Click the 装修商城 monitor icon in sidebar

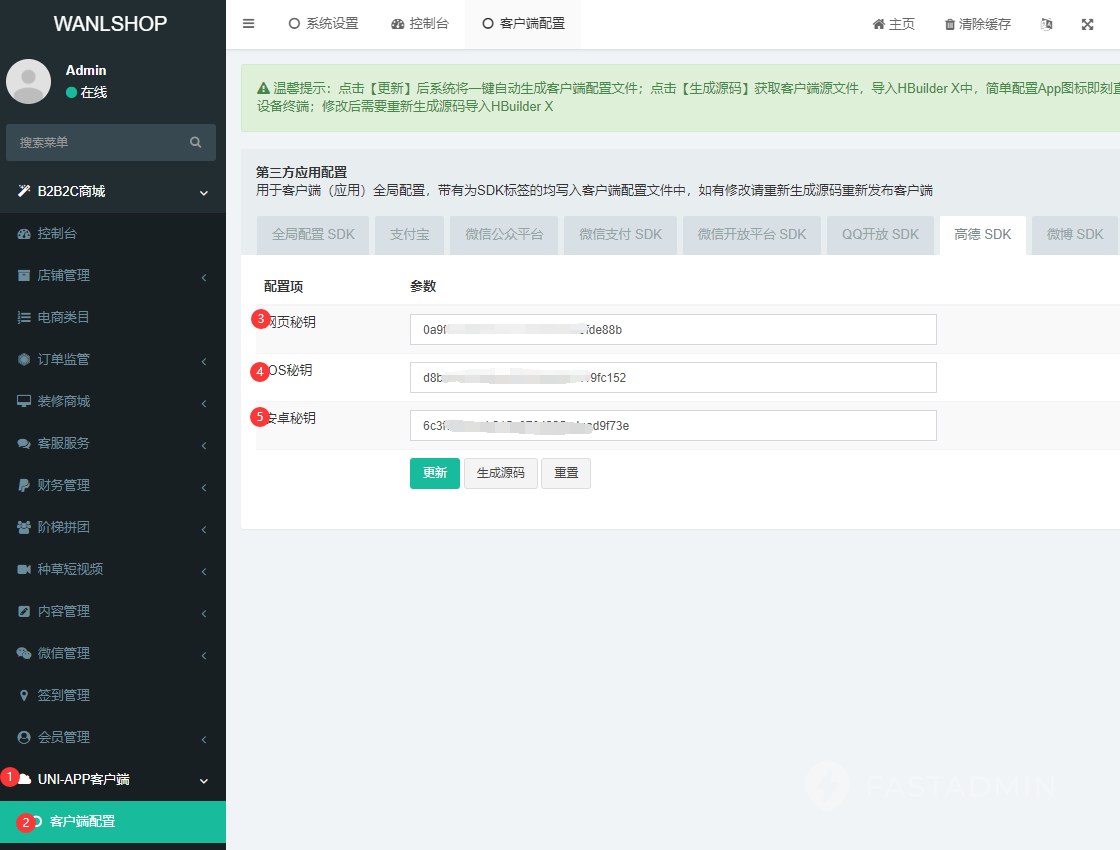click(x=24, y=401)
